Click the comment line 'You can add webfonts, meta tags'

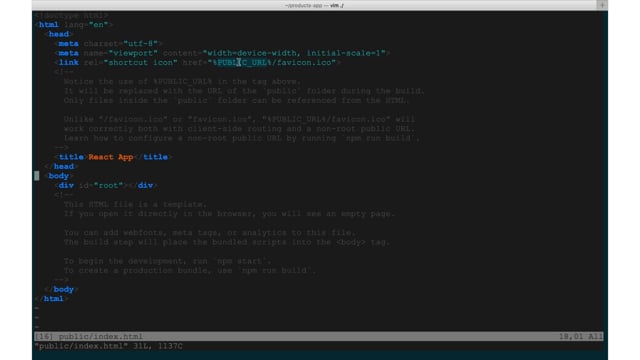tap(209, 233)
